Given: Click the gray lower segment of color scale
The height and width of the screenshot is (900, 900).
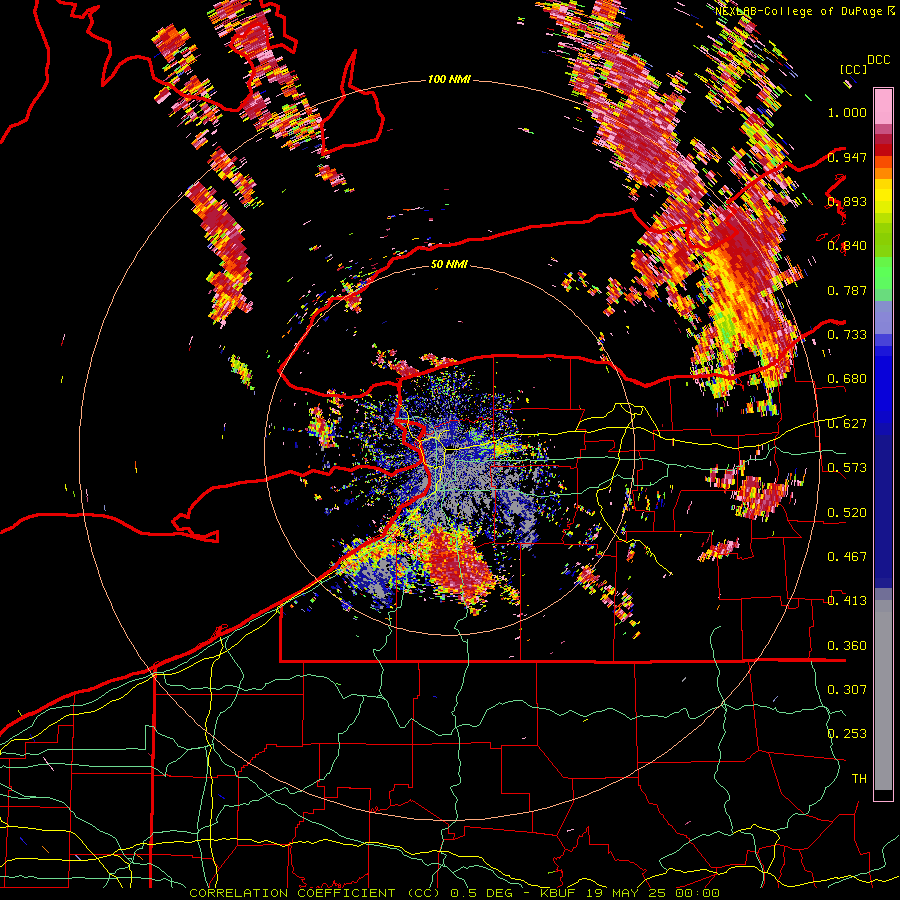Looking at the screenshot, I should click(883, 695).
